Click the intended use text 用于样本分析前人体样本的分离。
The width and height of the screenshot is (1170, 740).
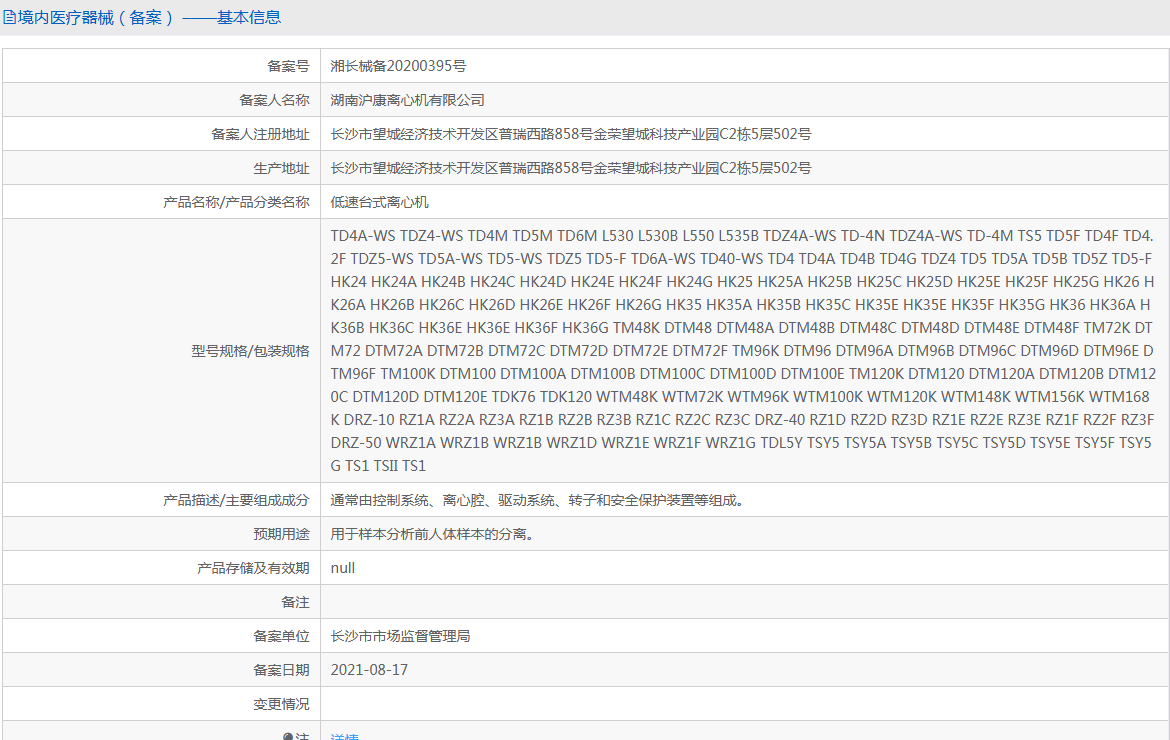click(x=433, y=534)
